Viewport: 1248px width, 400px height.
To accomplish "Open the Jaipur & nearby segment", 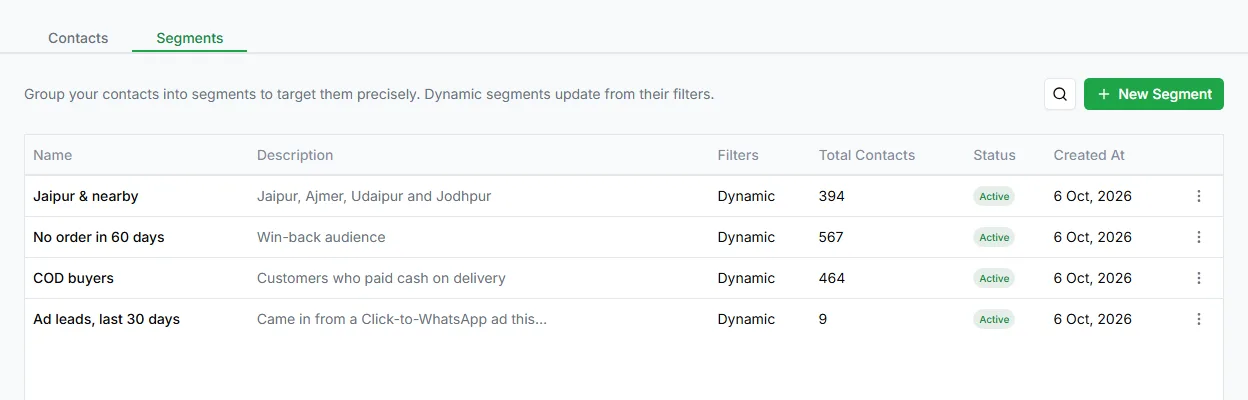I will 86,196.
